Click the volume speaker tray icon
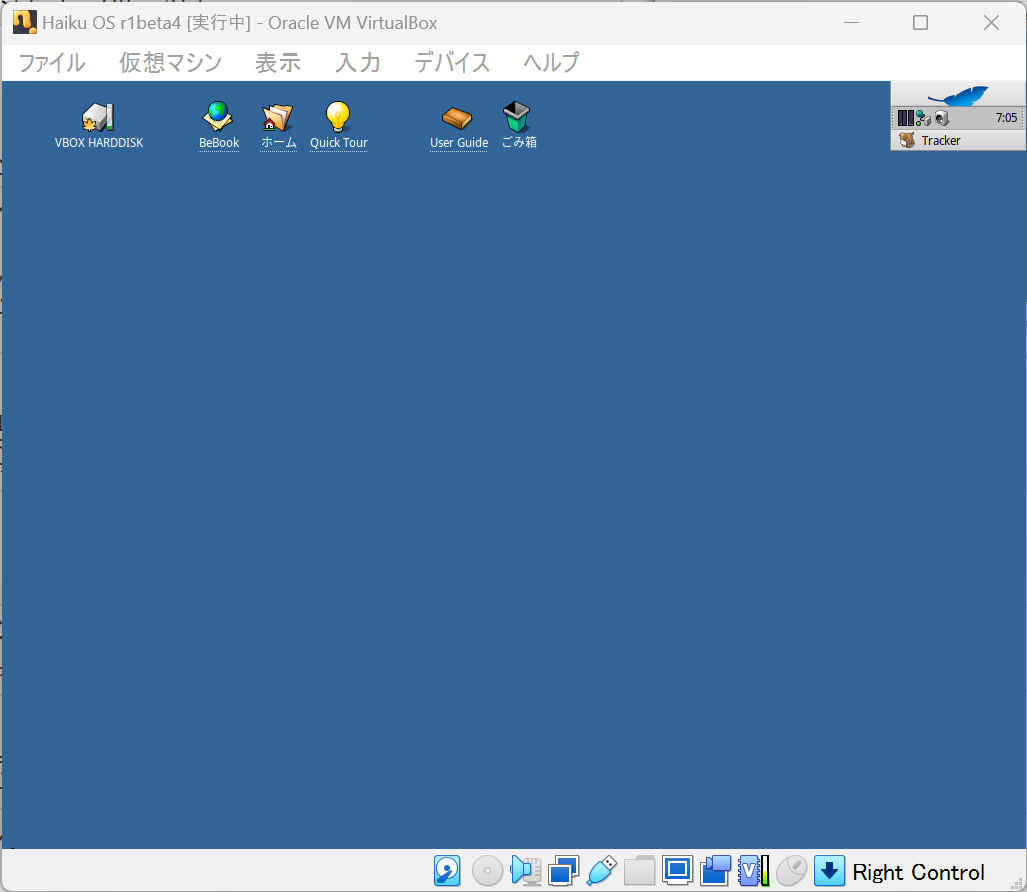Screen dimensions: 1027x892 pyautogui.click(x=942, y=119)
